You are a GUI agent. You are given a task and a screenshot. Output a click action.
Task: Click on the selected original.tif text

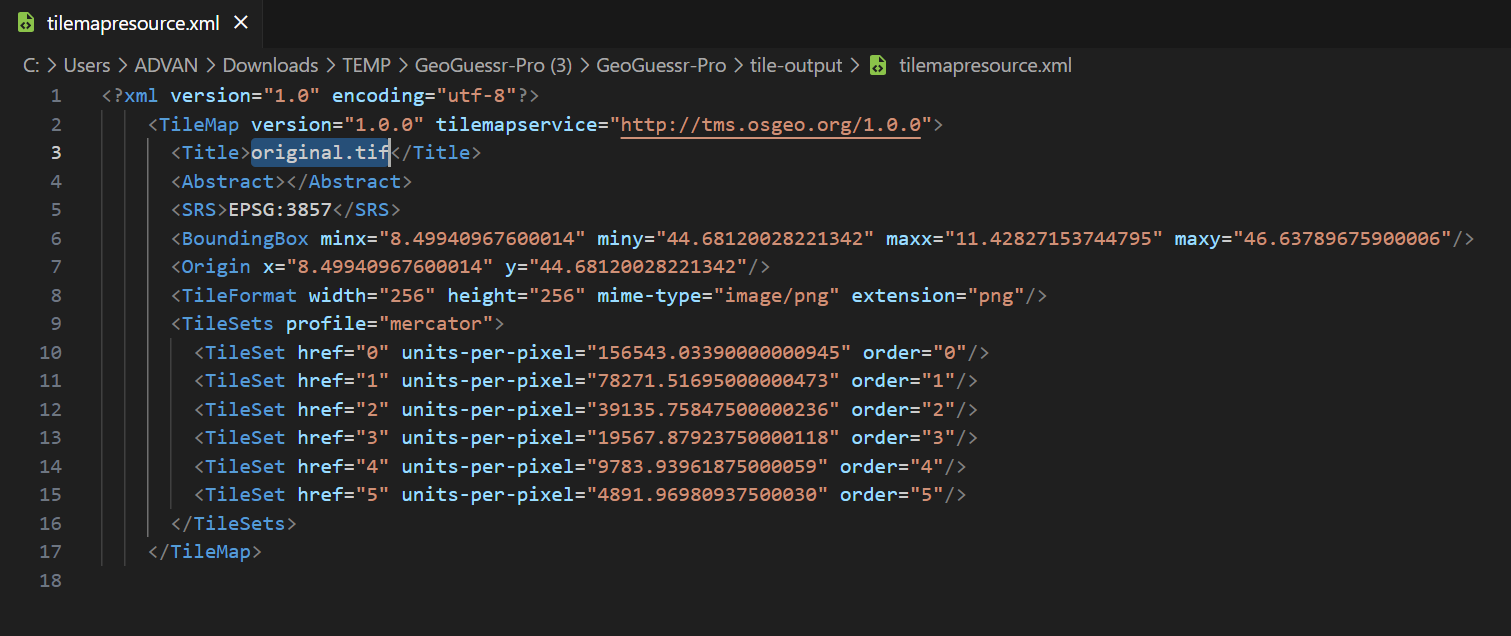point(319,153)
